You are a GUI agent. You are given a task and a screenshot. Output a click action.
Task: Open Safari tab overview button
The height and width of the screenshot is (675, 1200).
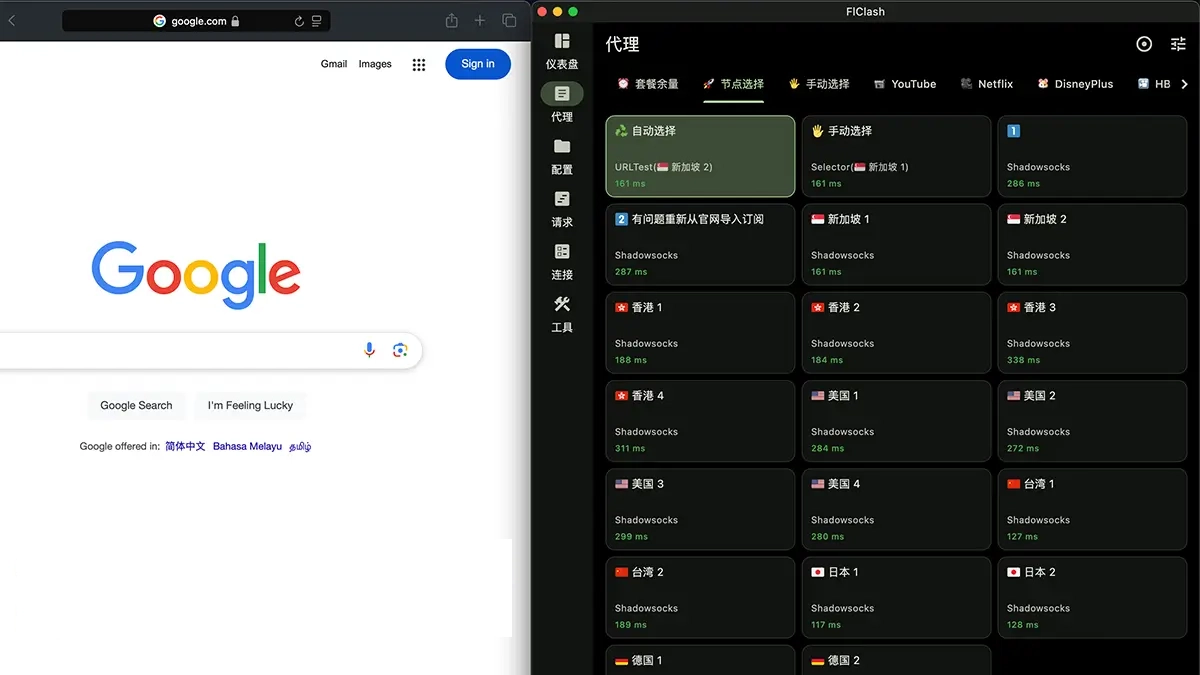pos(509,21)
